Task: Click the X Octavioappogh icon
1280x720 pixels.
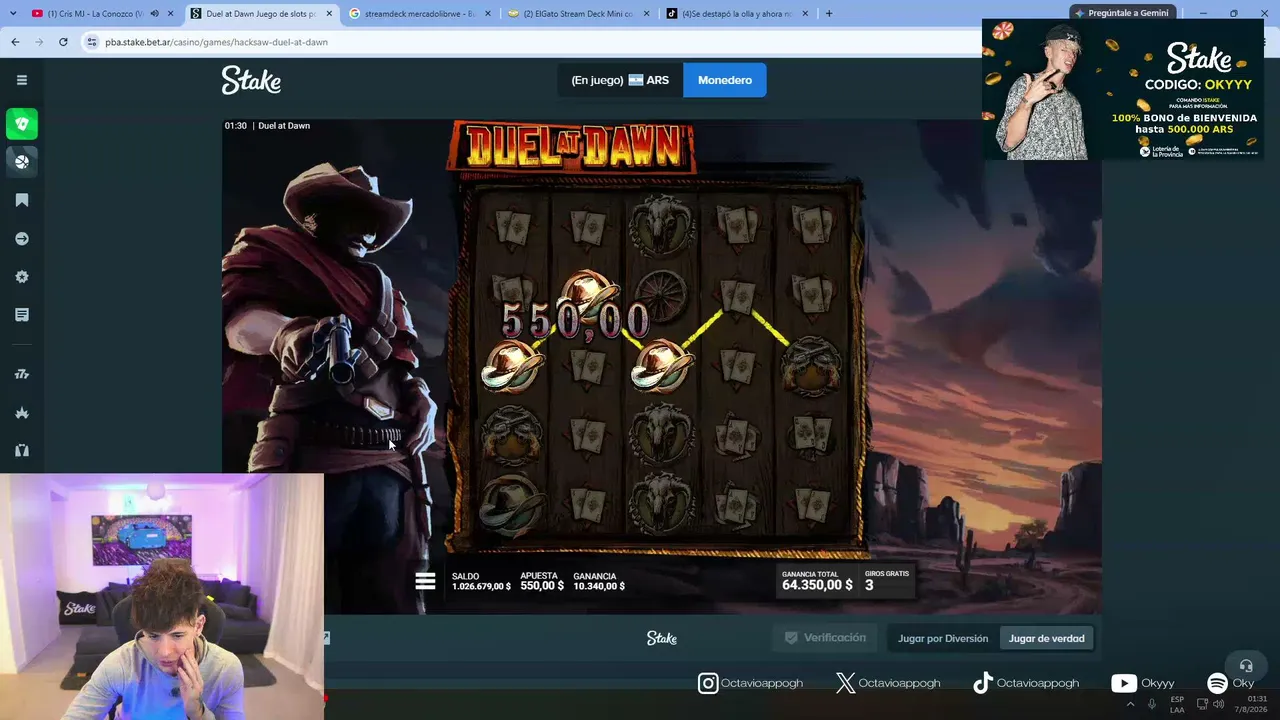Action: point(846,683)
